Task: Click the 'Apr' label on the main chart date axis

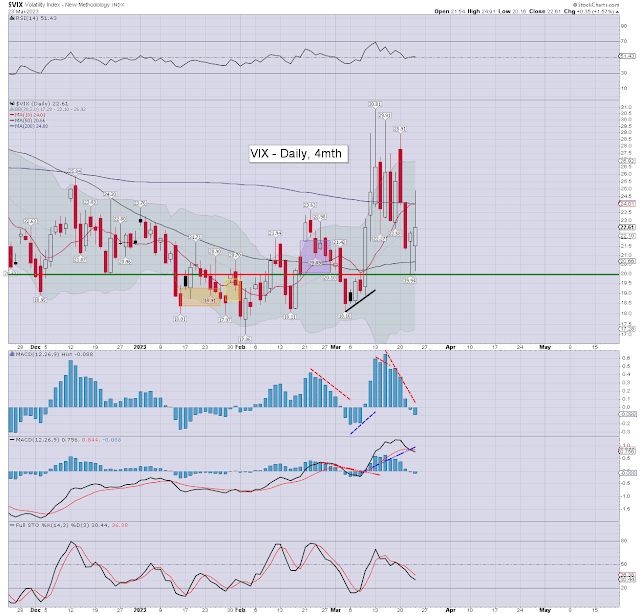Action: pos(450,347)
